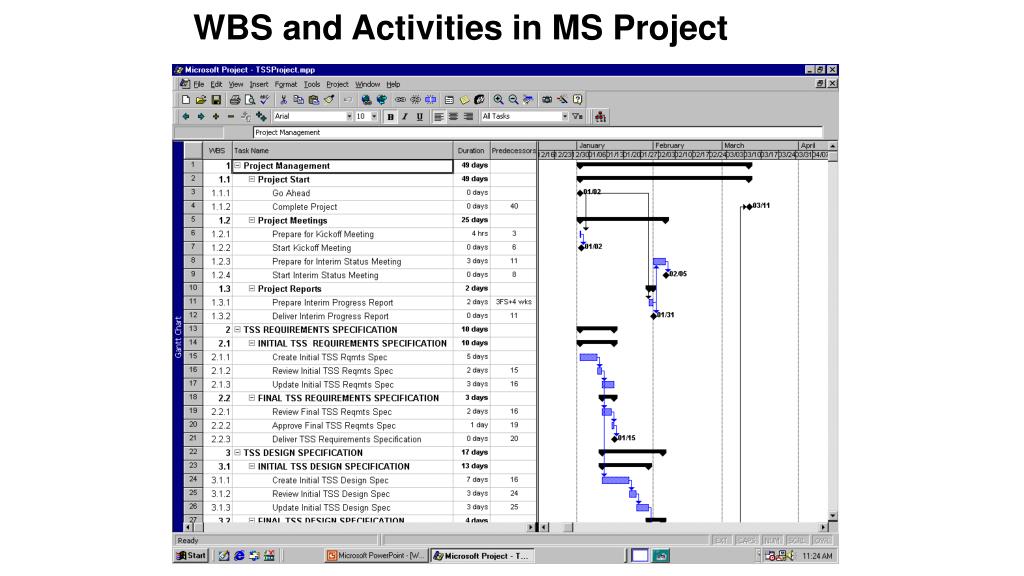Open the Format menu
Image resolution: width=1024 pixels, height=576 pixels.
(x=285, y=84)
